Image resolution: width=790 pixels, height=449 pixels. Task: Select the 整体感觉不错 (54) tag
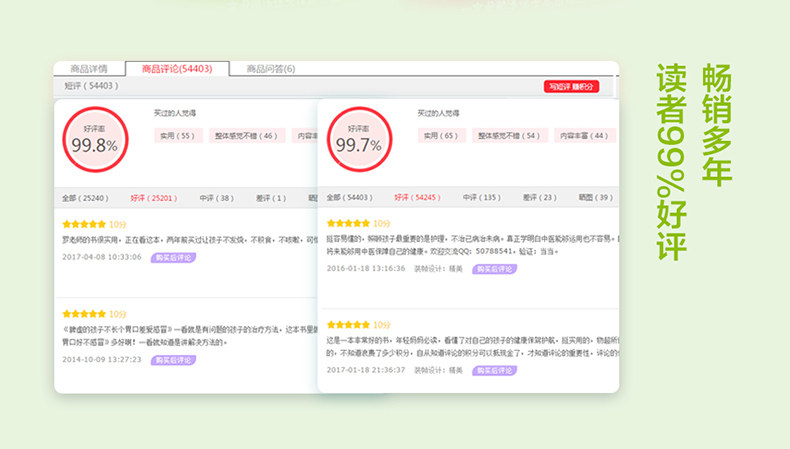click(x=509, y=136)
